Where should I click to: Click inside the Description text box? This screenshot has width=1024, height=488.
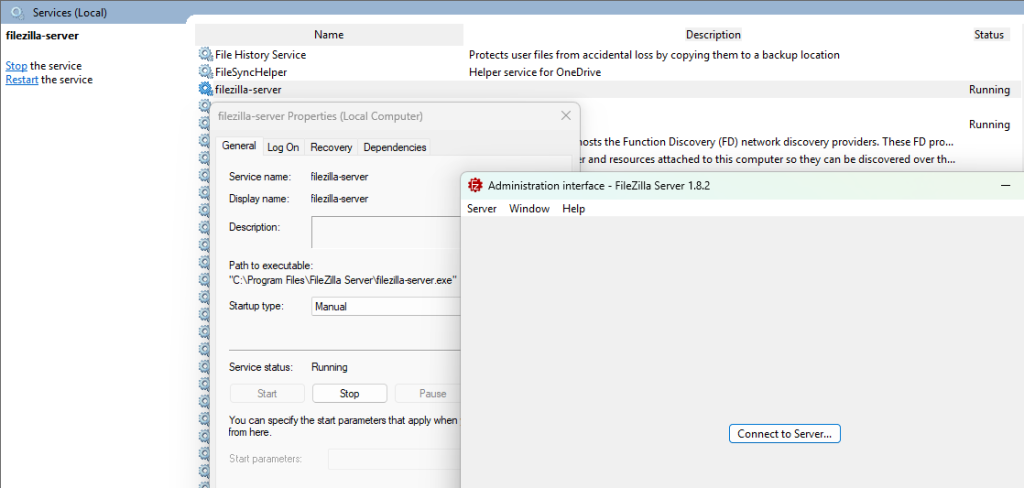(x=384, y=232)
